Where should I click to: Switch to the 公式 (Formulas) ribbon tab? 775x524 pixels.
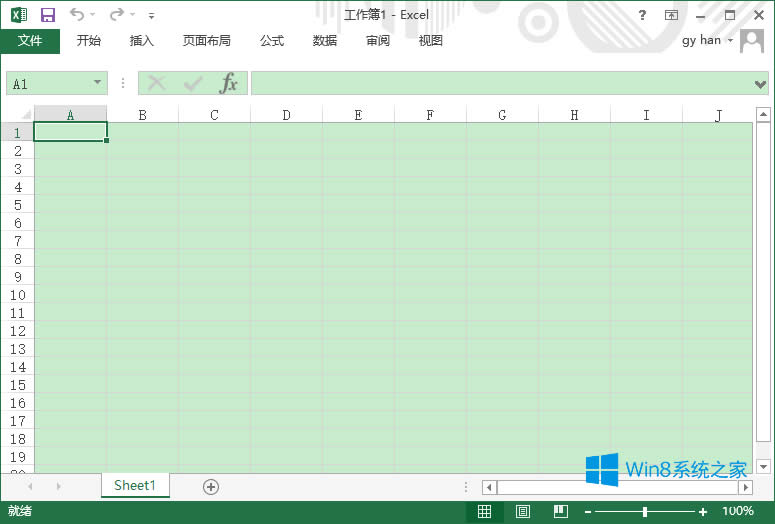coord(272,41)
